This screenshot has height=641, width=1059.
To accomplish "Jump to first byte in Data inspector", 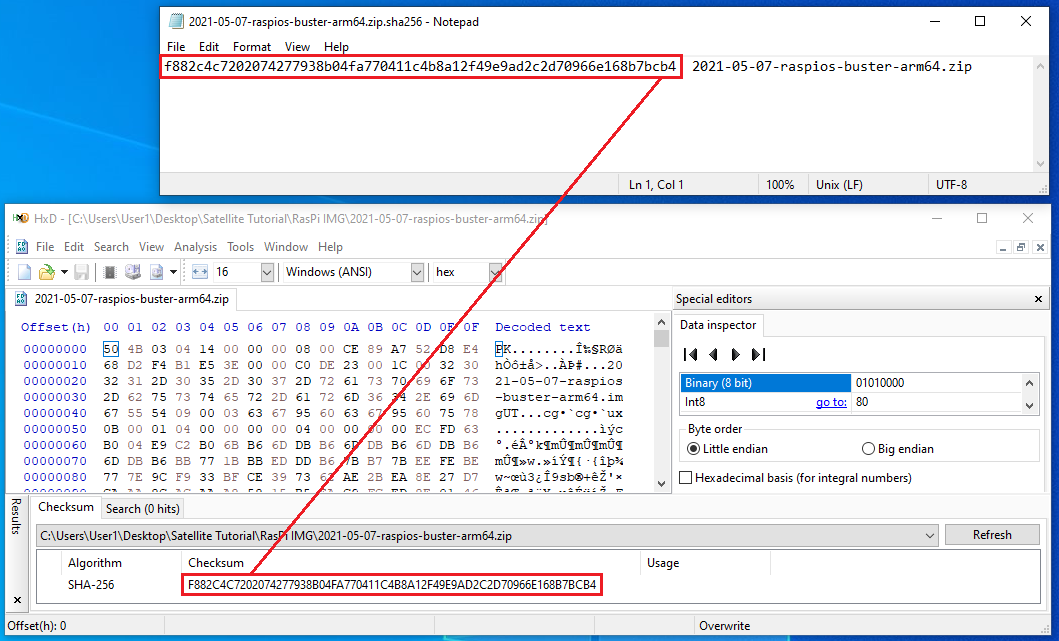I will point(690,354).
